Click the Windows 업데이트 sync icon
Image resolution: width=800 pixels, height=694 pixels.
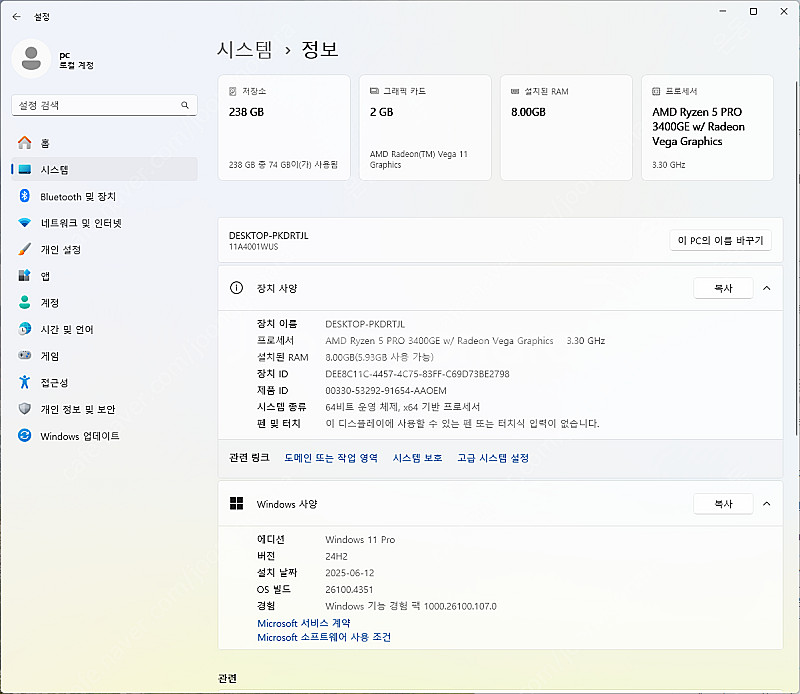(24, 435)
